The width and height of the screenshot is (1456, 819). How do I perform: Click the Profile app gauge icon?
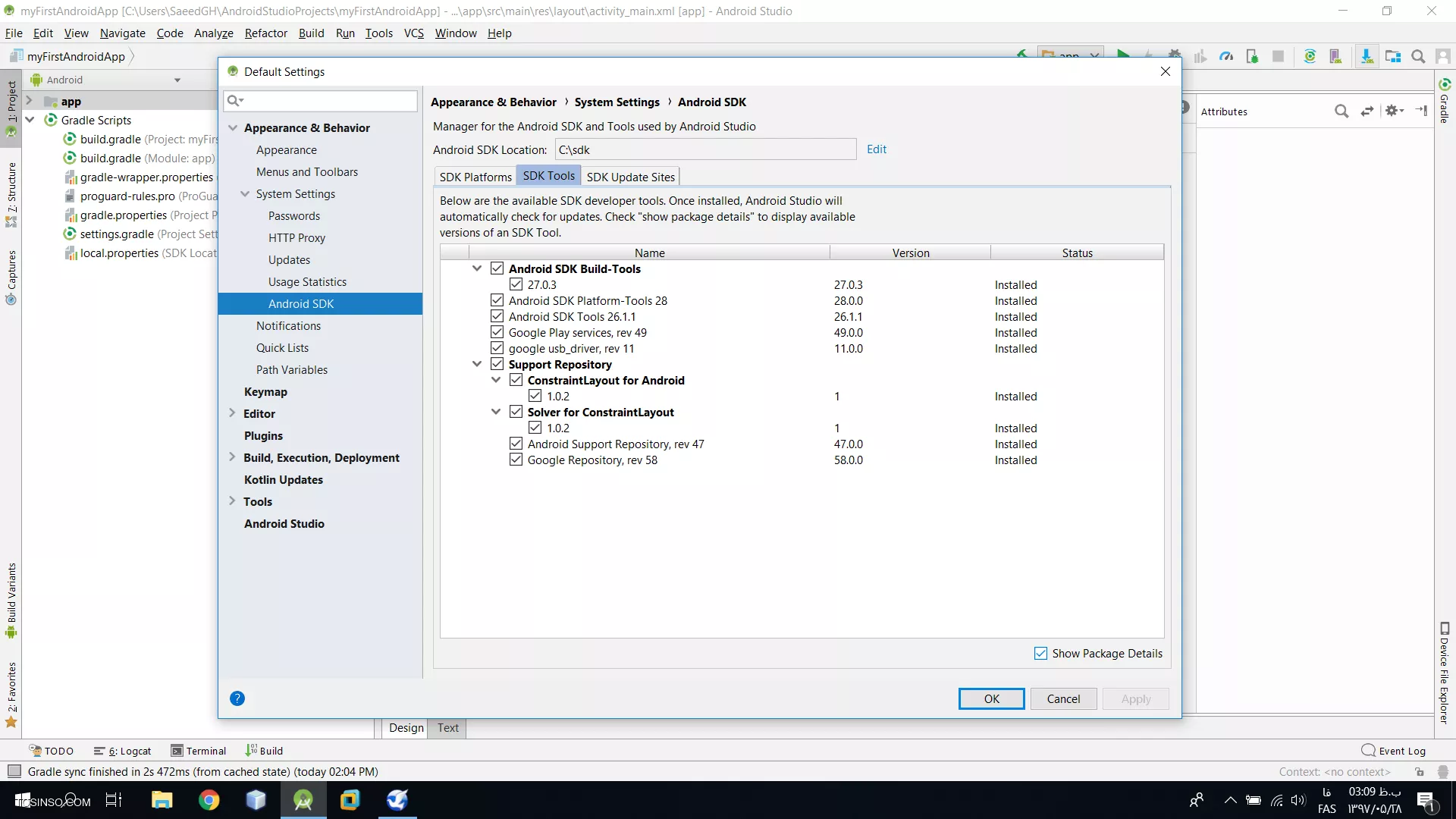[x=1226, y=57]
